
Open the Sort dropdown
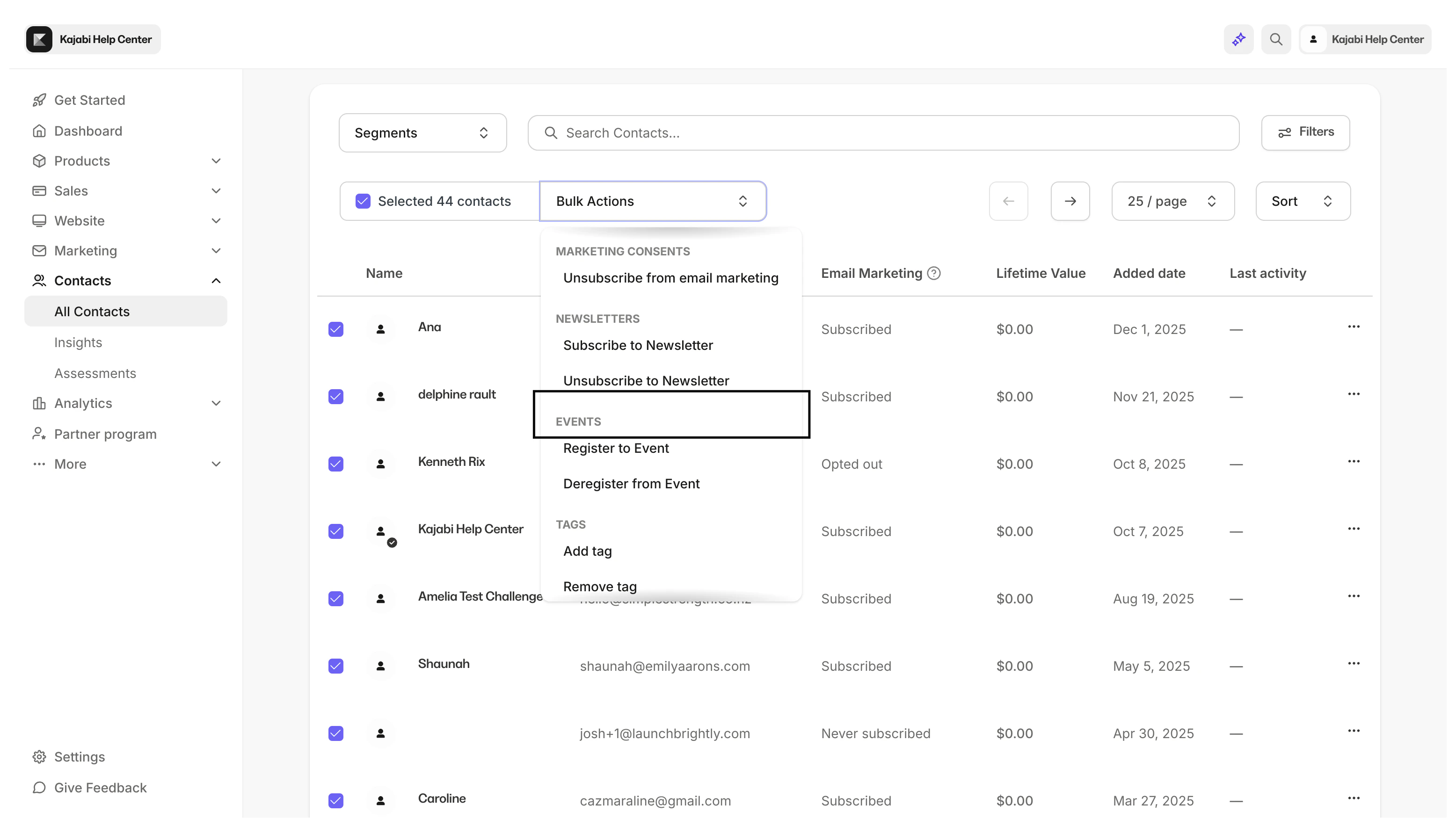point(1302,201)
